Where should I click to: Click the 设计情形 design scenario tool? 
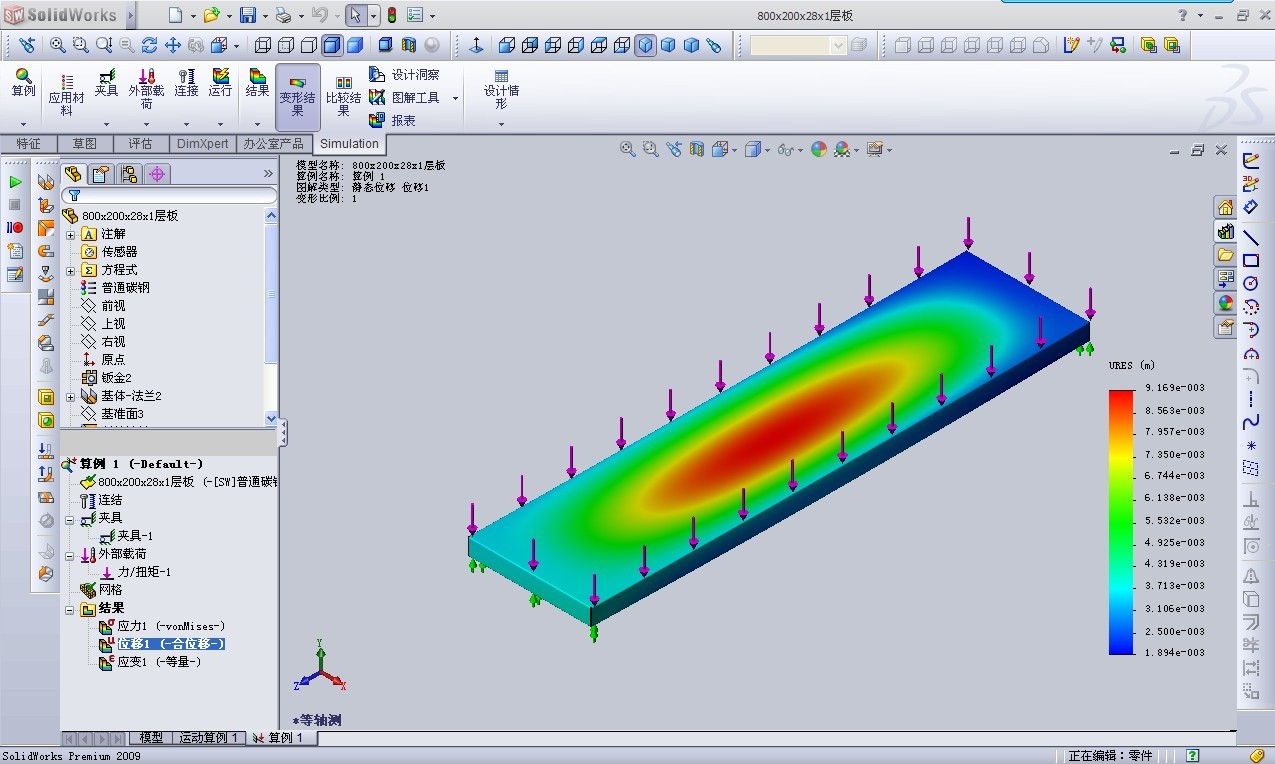[x=501, y=89]
